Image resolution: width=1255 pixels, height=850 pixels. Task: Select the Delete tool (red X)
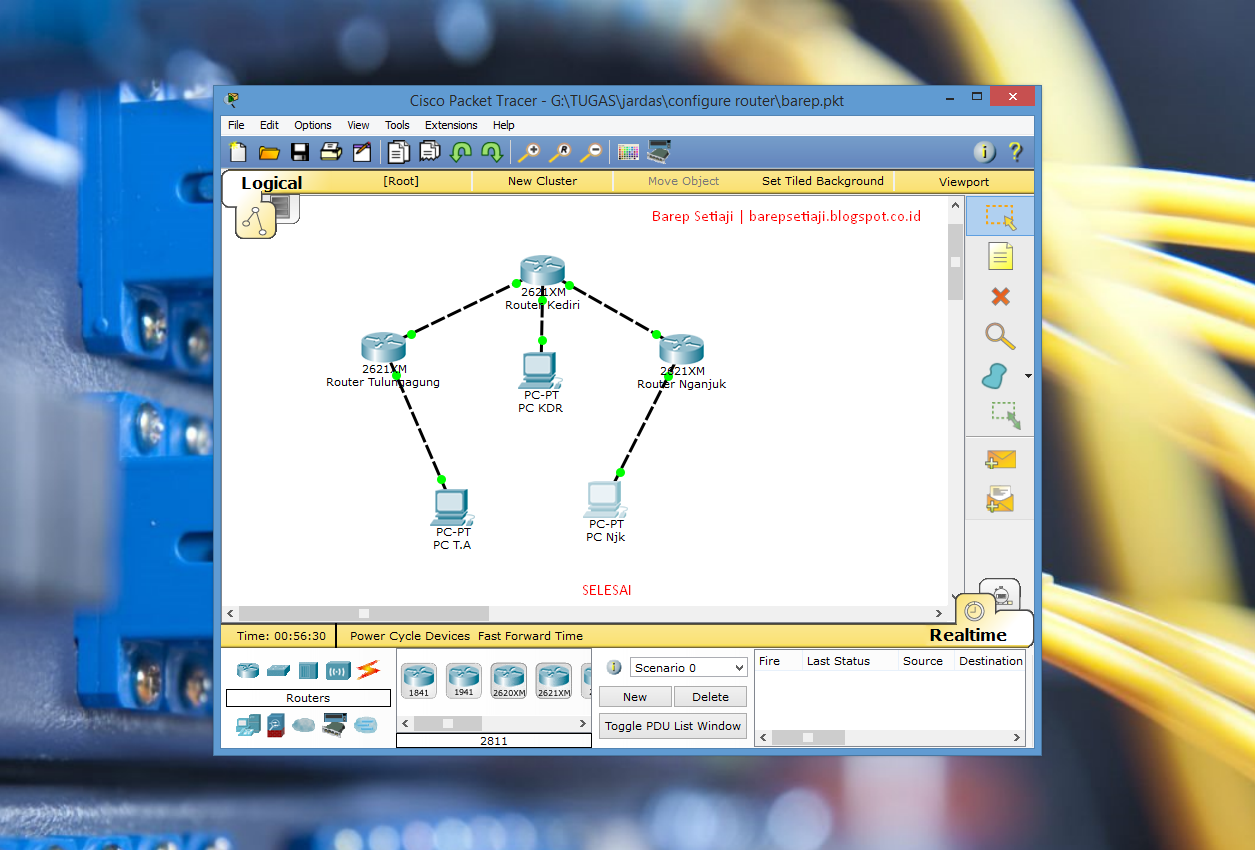pyautogui.click(x=998, y=296)
